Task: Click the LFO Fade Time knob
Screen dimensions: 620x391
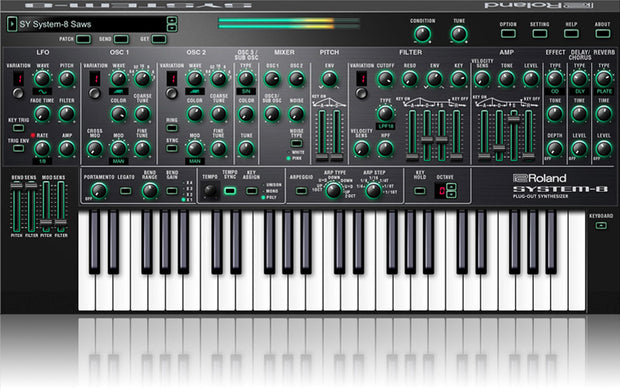Action: pos(42,114)
